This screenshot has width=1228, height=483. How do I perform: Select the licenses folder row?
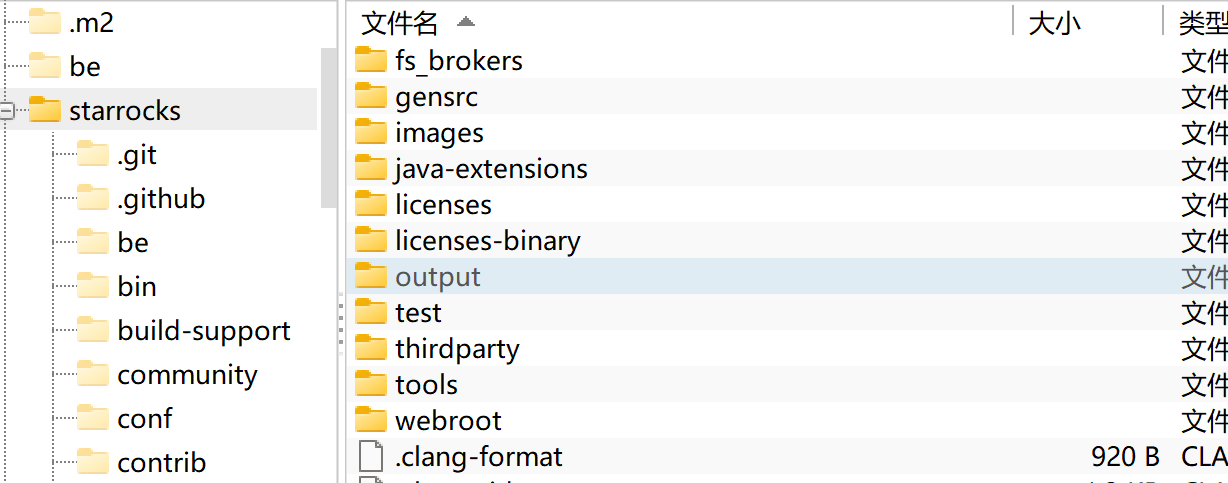(x=787, y=205)
